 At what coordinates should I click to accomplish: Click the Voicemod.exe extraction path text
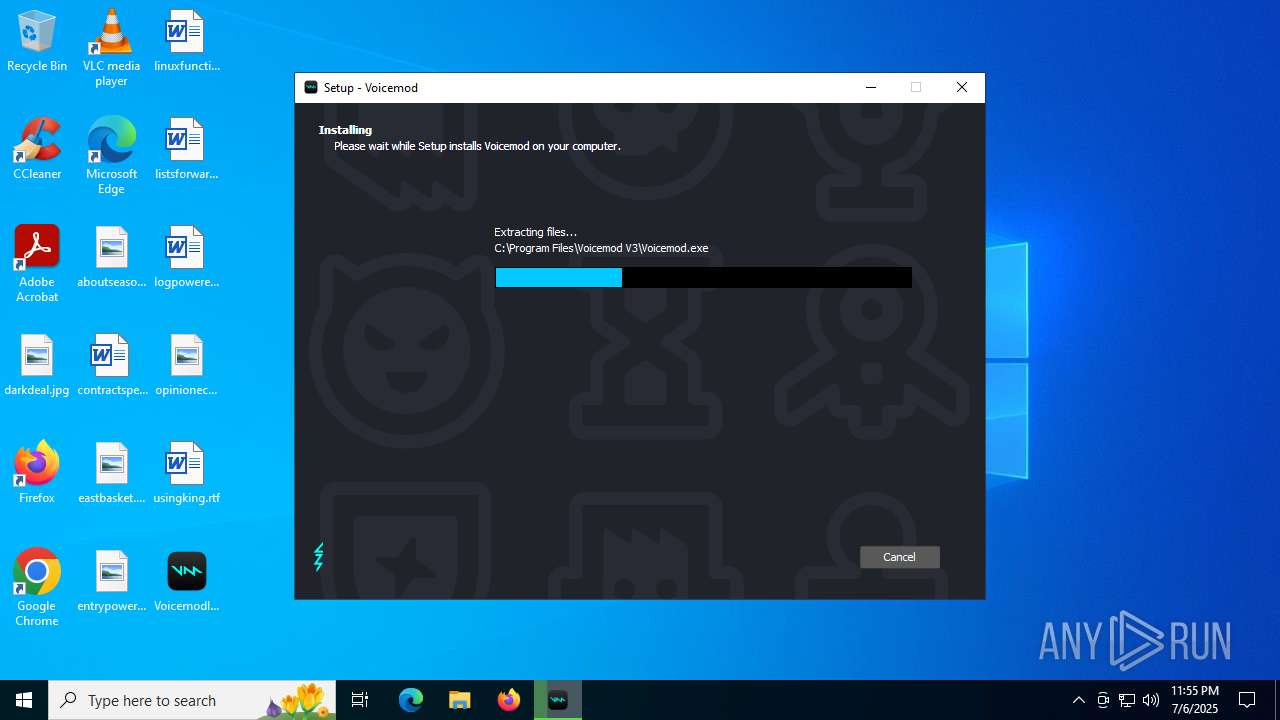click(601, 248)
